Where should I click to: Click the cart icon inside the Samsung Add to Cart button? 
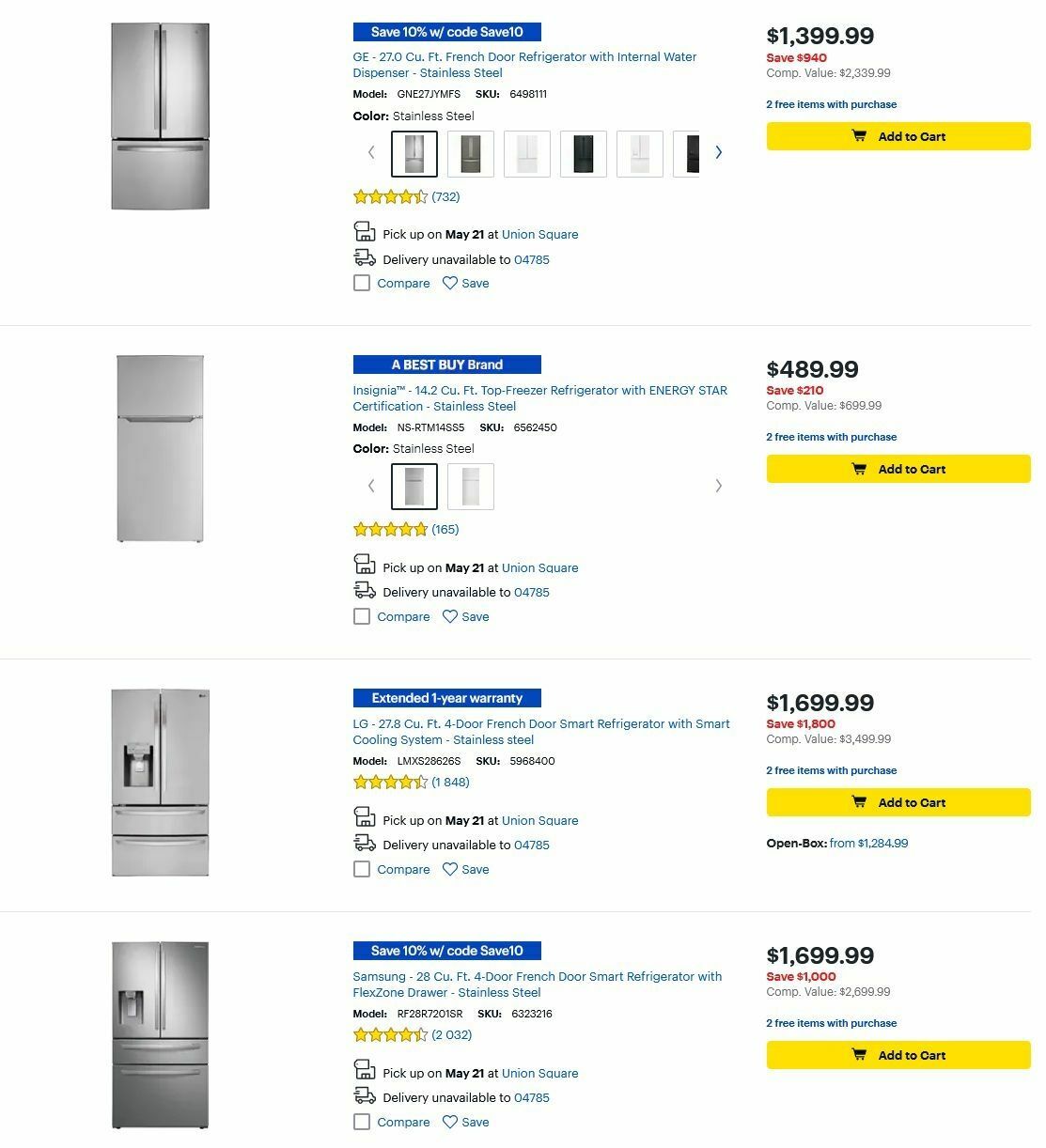(x=858, y=1055)
